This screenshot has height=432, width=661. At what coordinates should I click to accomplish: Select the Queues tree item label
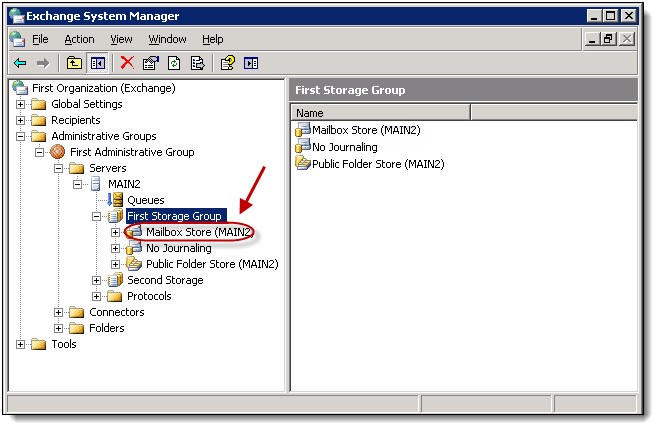pyautogui.click(x=146, y=200)
